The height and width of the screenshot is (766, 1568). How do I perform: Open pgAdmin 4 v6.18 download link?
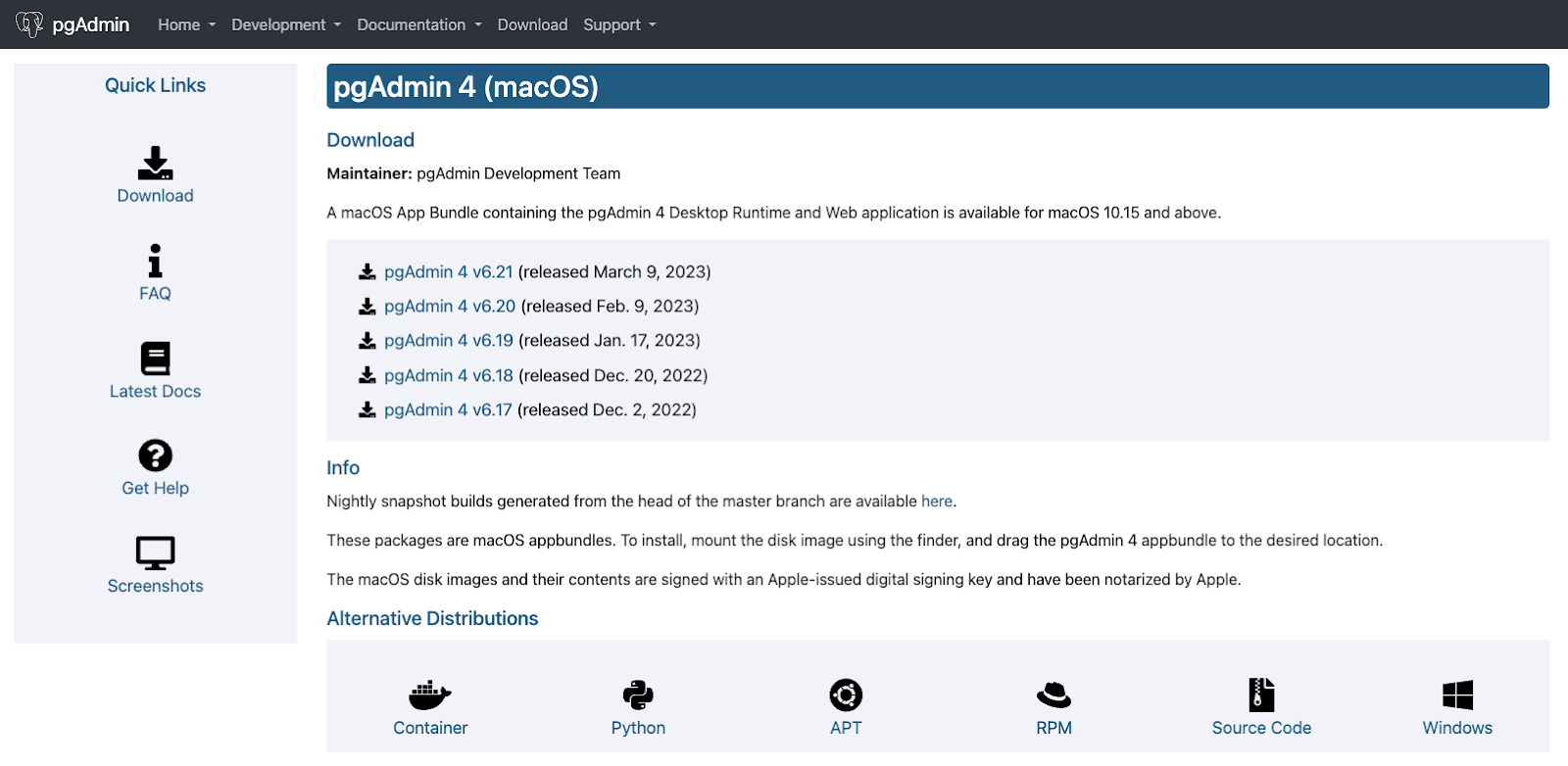449,375
